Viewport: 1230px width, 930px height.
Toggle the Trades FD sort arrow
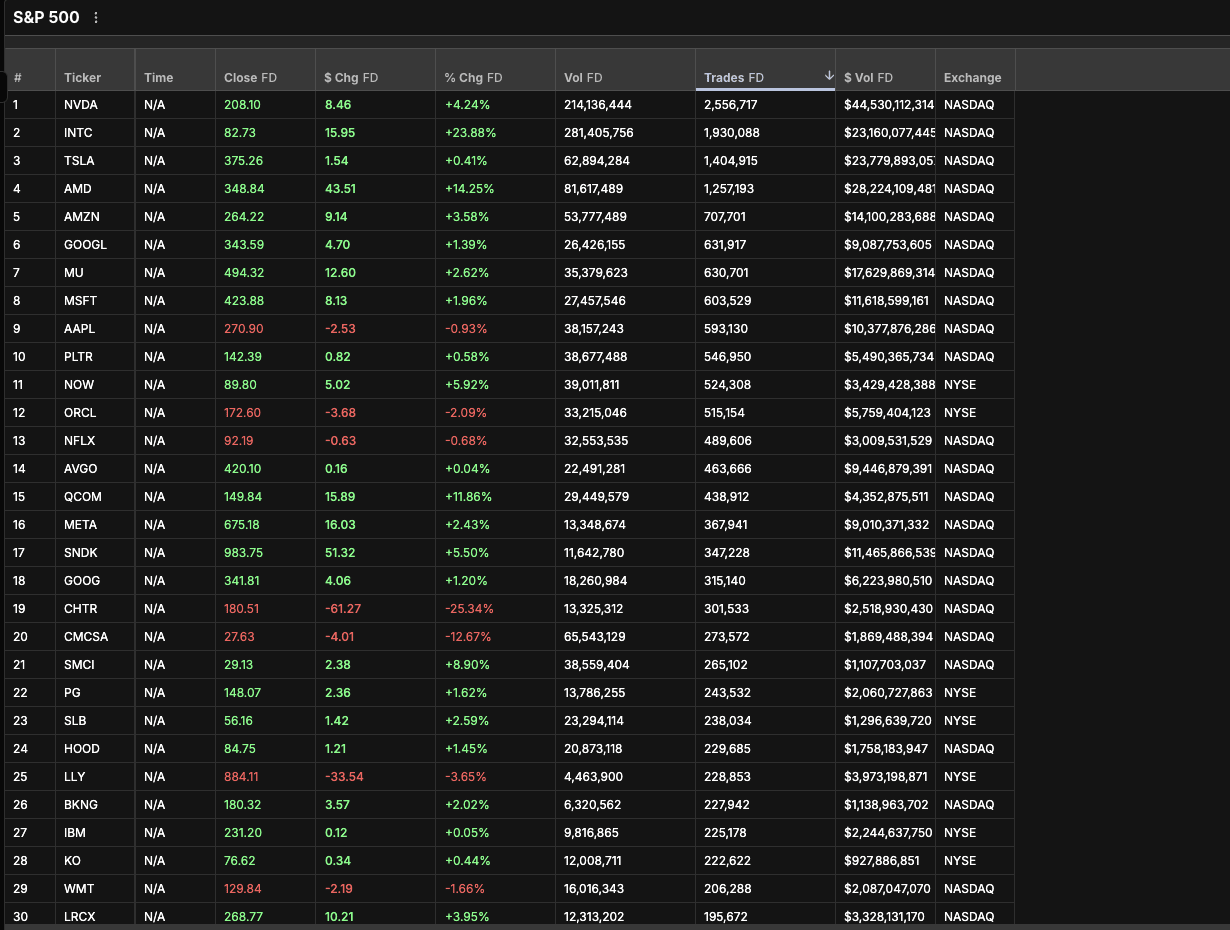pyautogui.click(x=828, y=76)
